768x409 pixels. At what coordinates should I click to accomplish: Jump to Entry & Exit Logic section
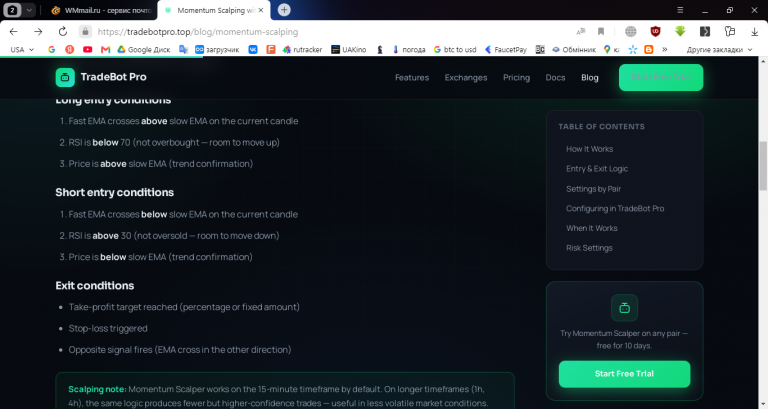(x=597, y=168)
